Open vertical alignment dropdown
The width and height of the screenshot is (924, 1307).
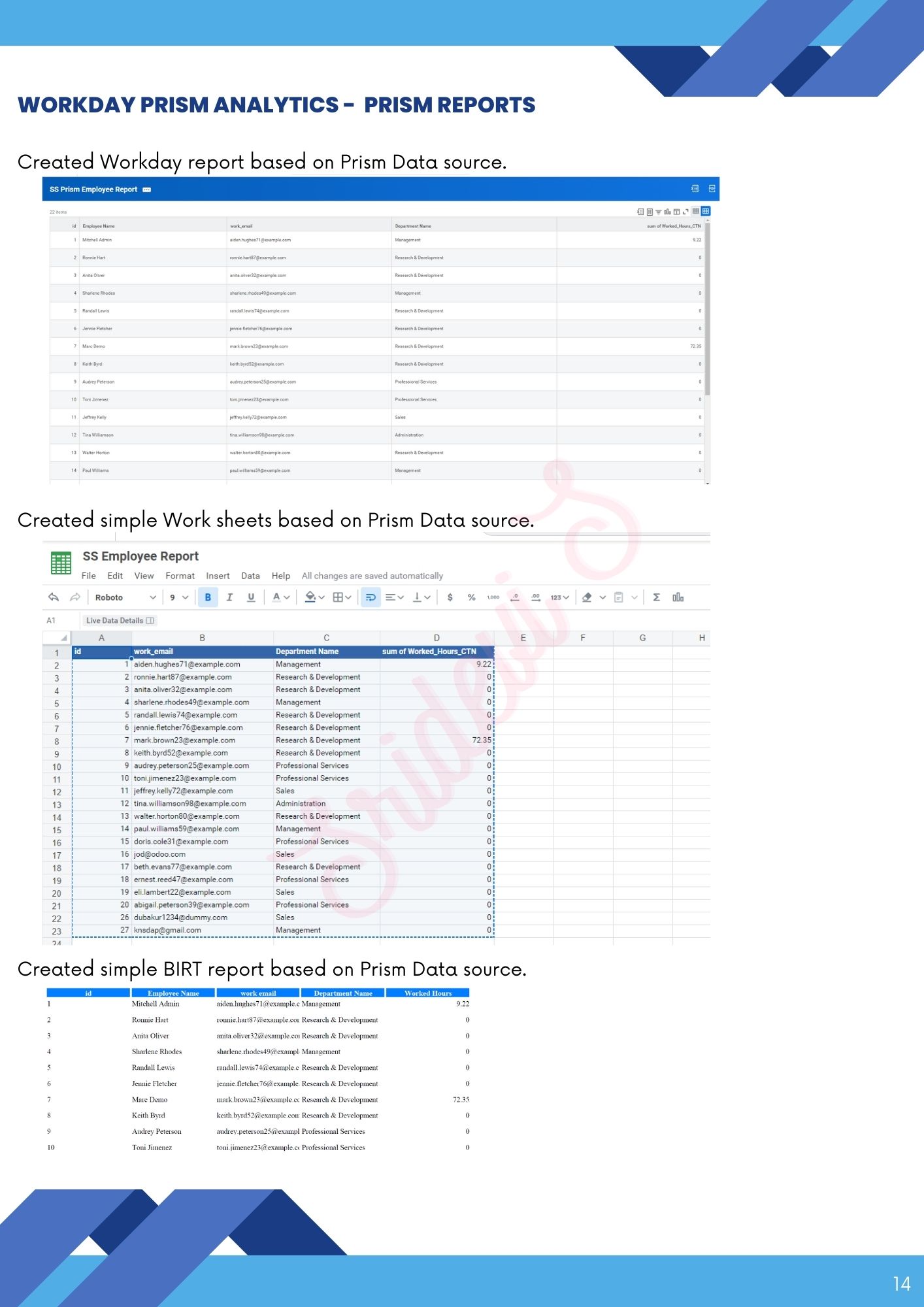tap(421, 597)
